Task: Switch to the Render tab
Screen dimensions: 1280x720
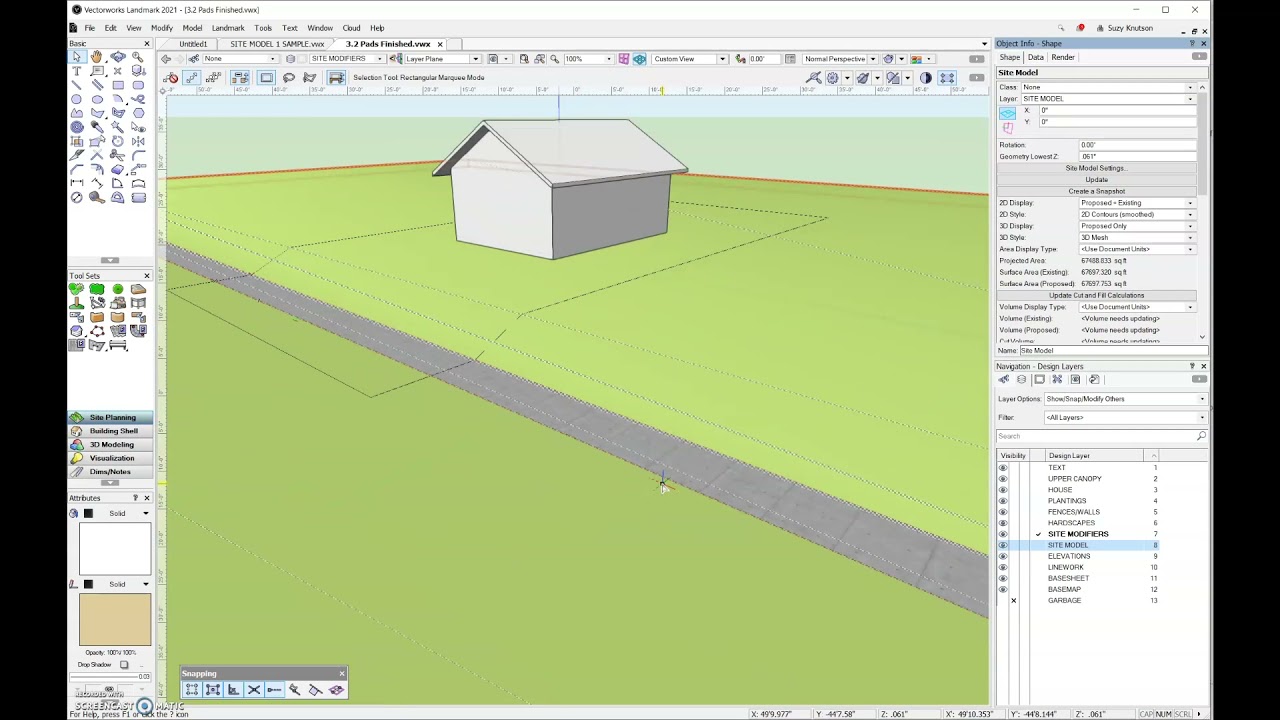Action: (x=1063, y=57)
